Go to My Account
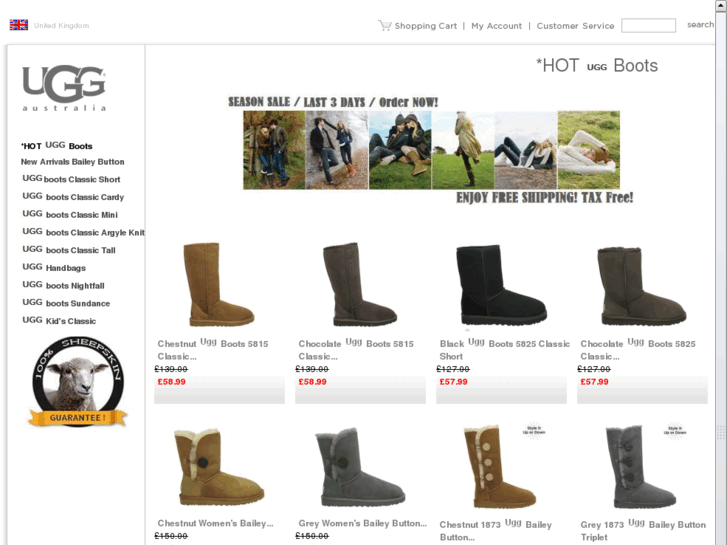The image size is (727, 545). [497, 26]
